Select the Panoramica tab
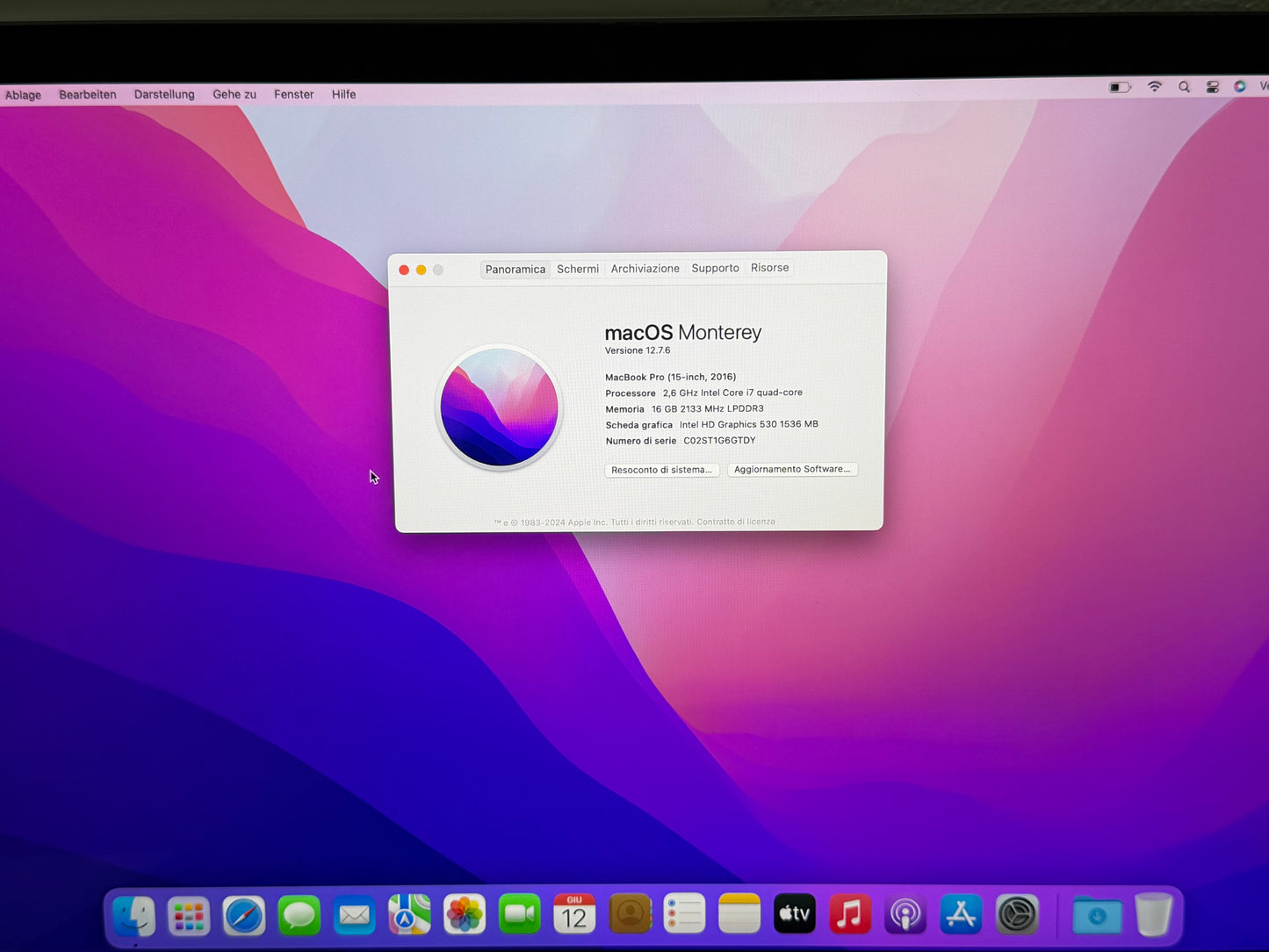This screenshot has height=952, width=1269. click(x=516, y=270)
